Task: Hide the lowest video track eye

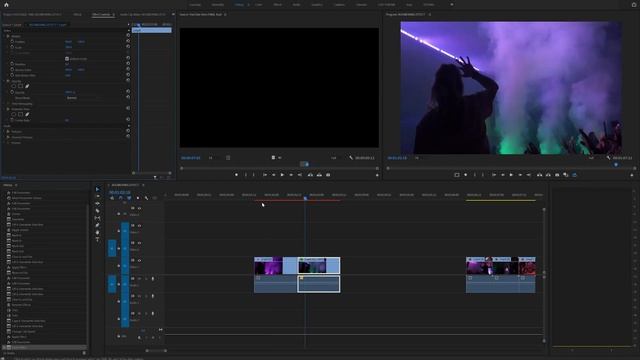Action: (x=139, y=260)
